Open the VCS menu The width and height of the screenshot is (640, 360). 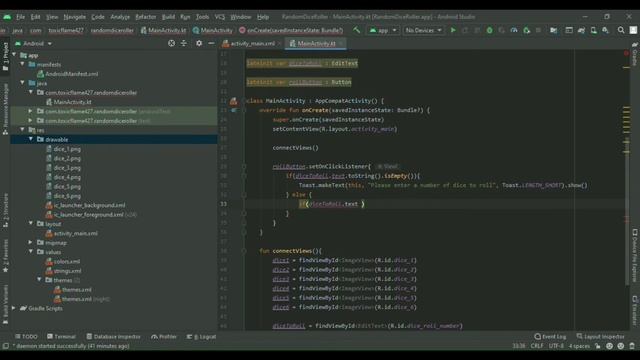(x=220, y=17)
